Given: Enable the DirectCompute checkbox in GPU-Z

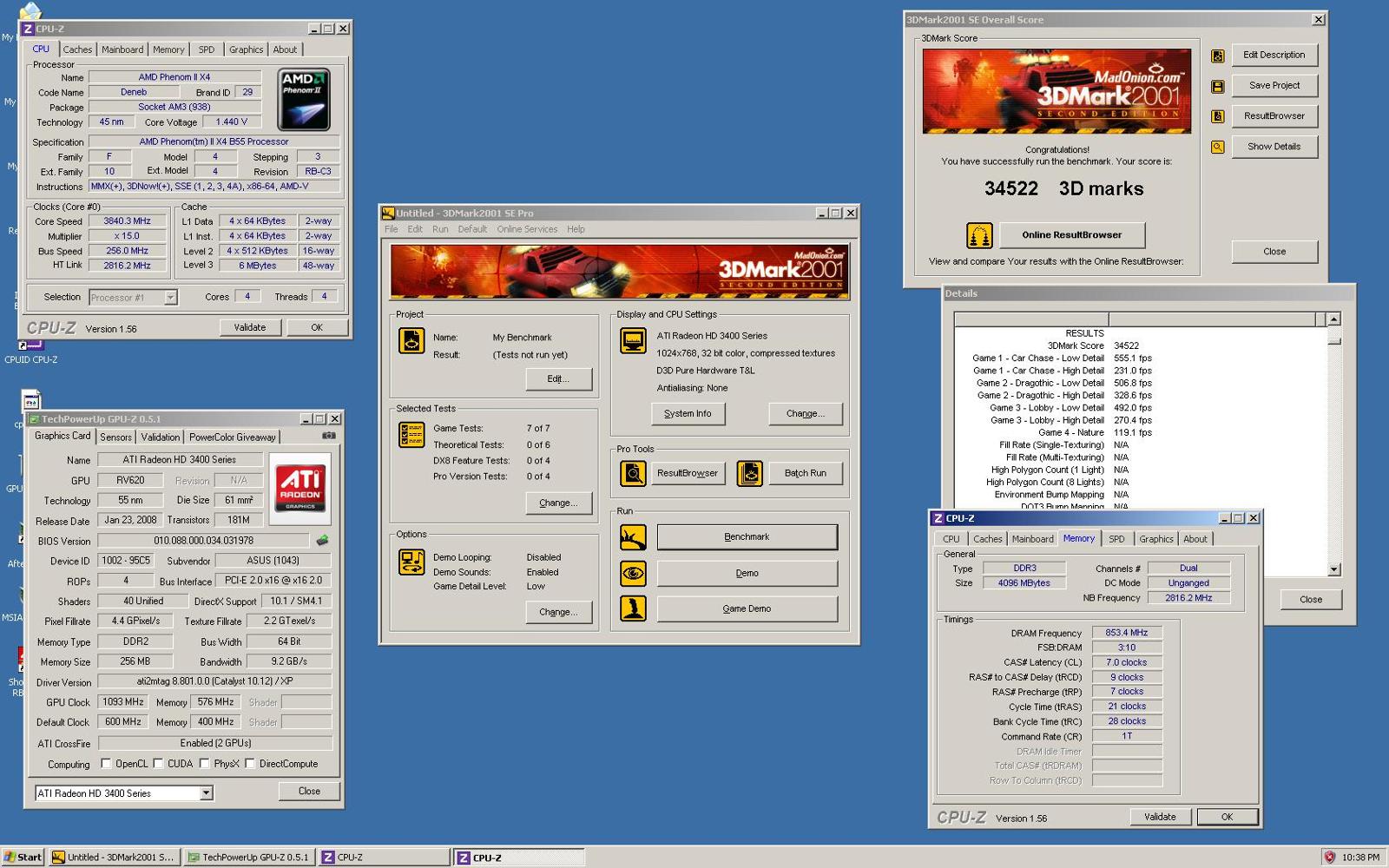Looking at the screenshot, I should click(x=250, y=764).
